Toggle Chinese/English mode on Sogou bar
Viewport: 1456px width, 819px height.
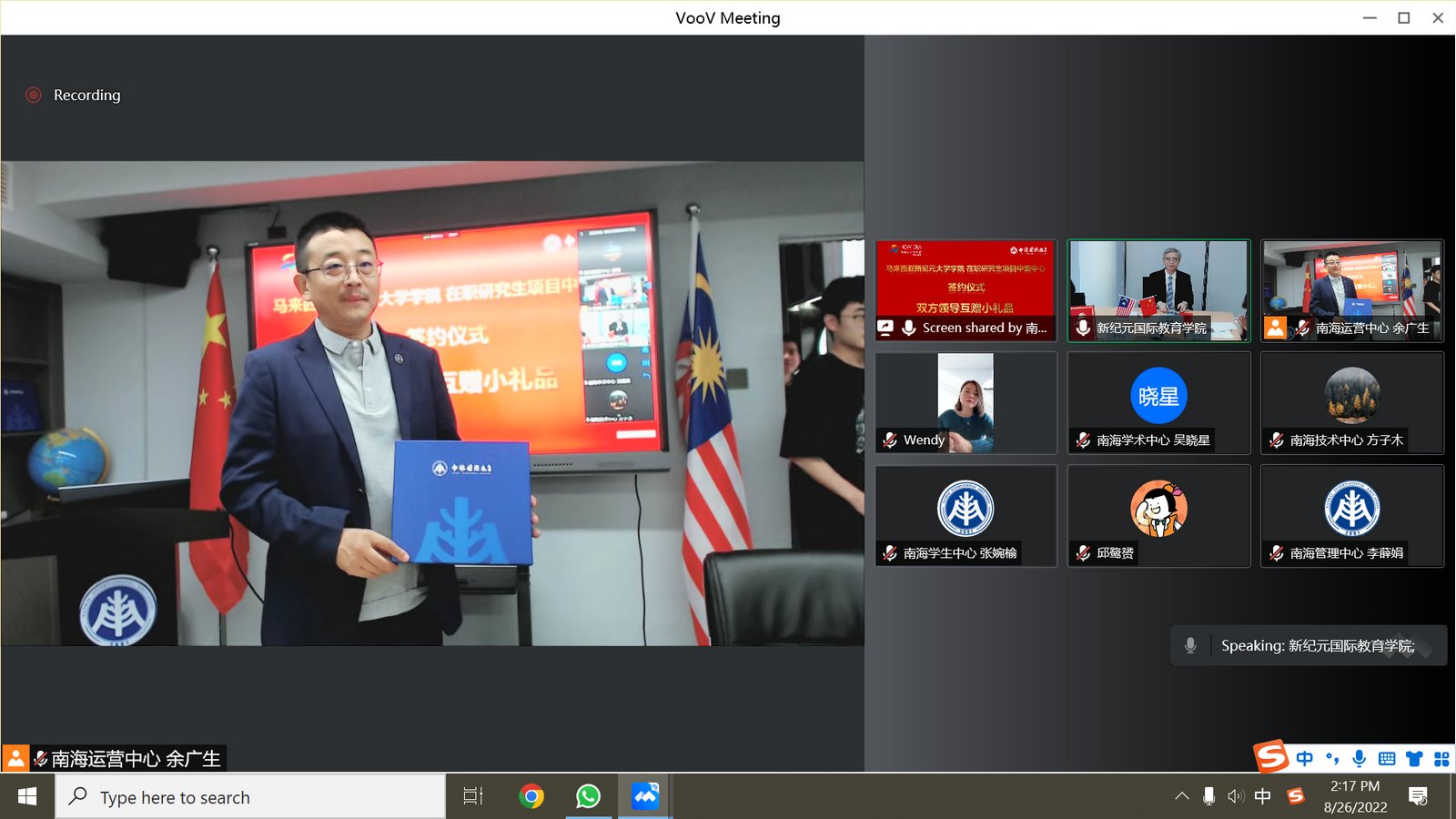pos(1305,758)
